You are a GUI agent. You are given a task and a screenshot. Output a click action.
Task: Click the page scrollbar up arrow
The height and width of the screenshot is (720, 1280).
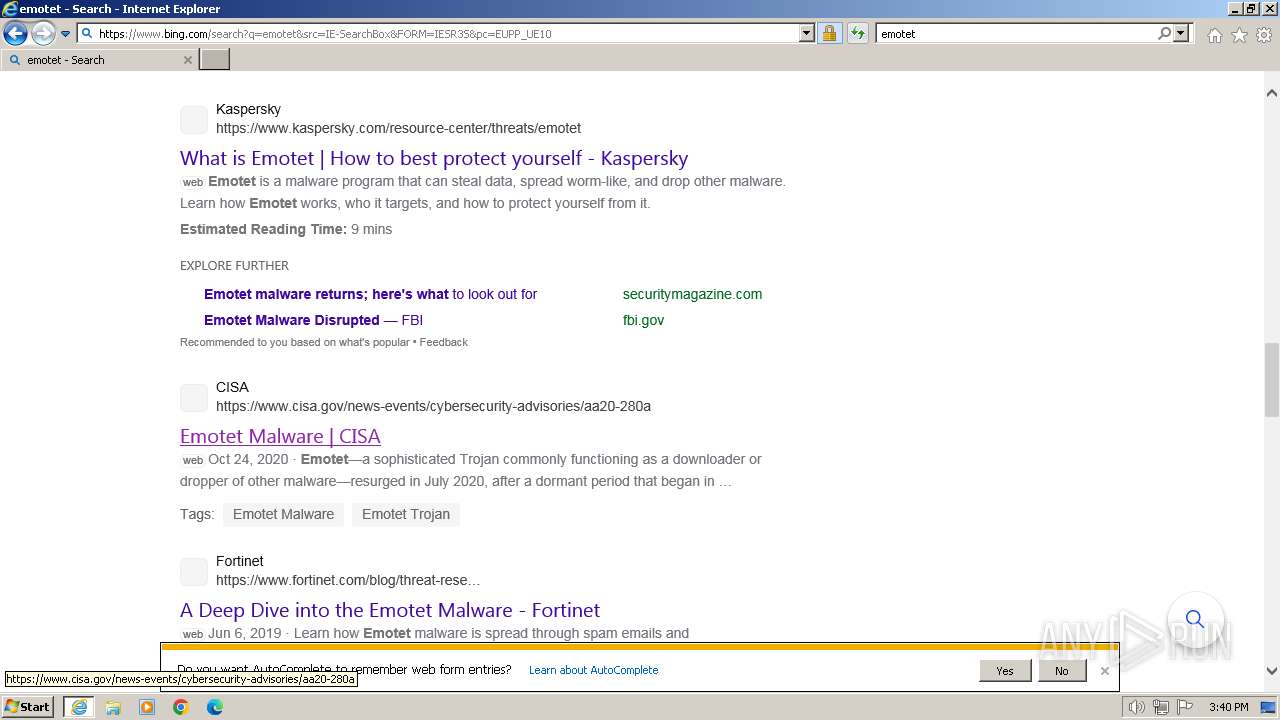1271,93
